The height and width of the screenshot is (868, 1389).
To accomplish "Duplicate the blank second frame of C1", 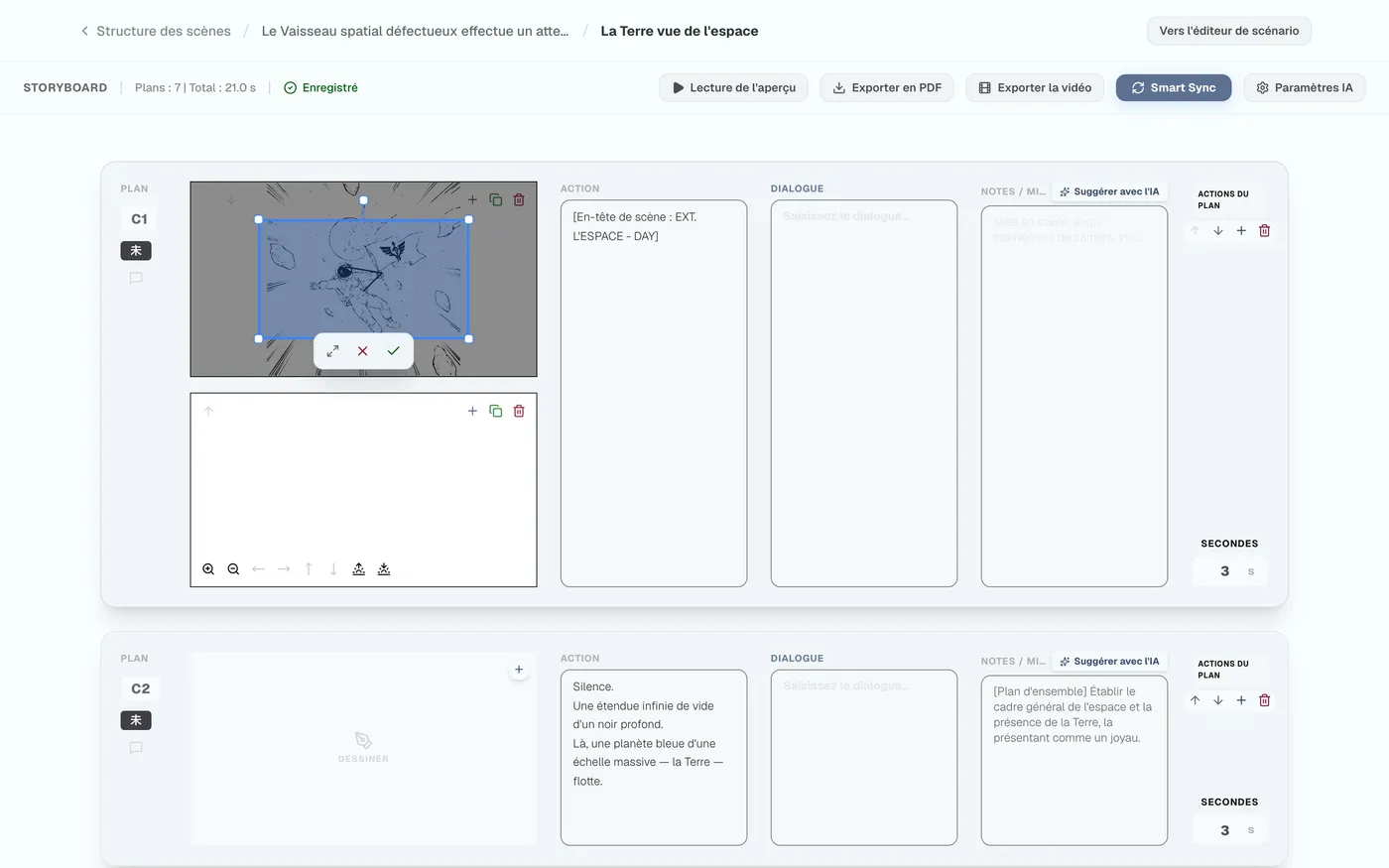I will [496, 411].
